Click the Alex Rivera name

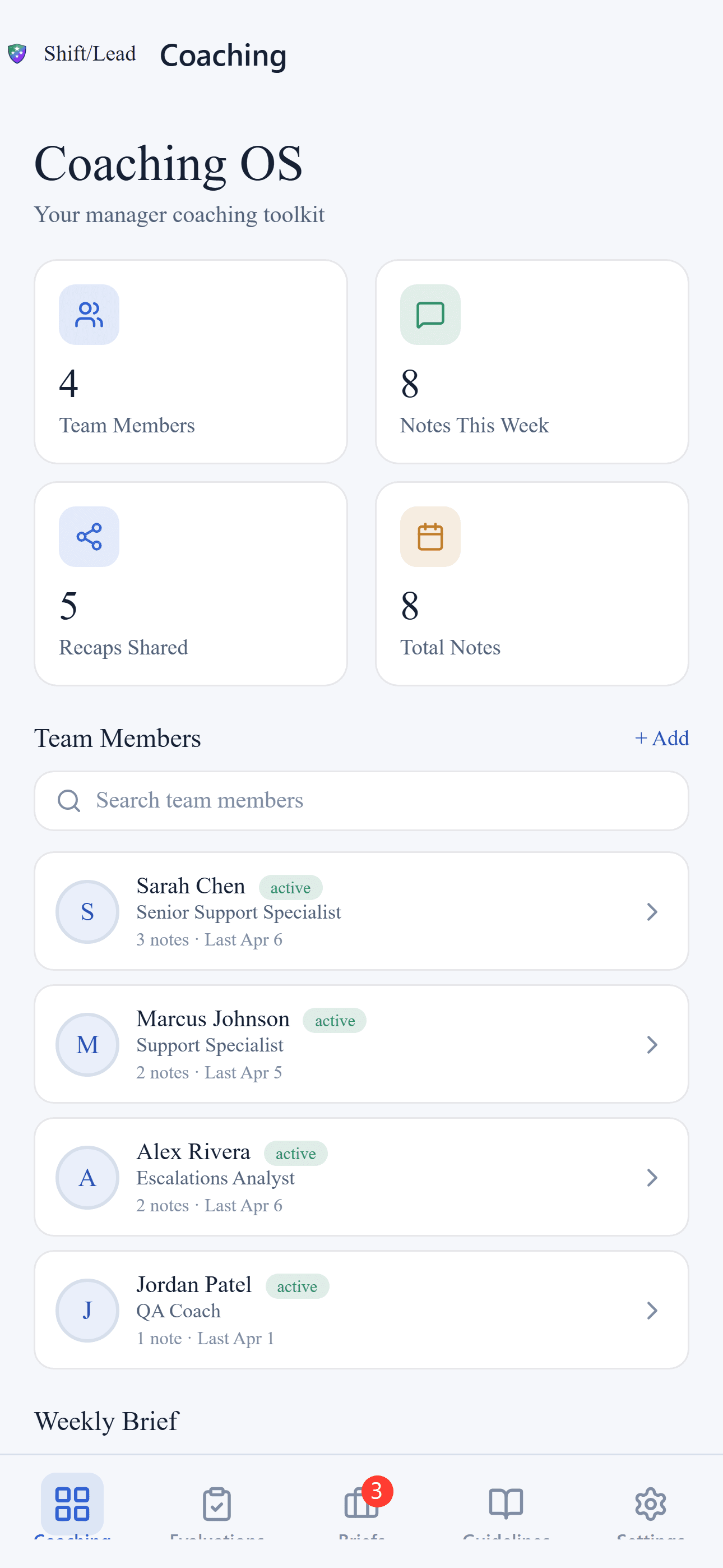tap(193, 1152)
